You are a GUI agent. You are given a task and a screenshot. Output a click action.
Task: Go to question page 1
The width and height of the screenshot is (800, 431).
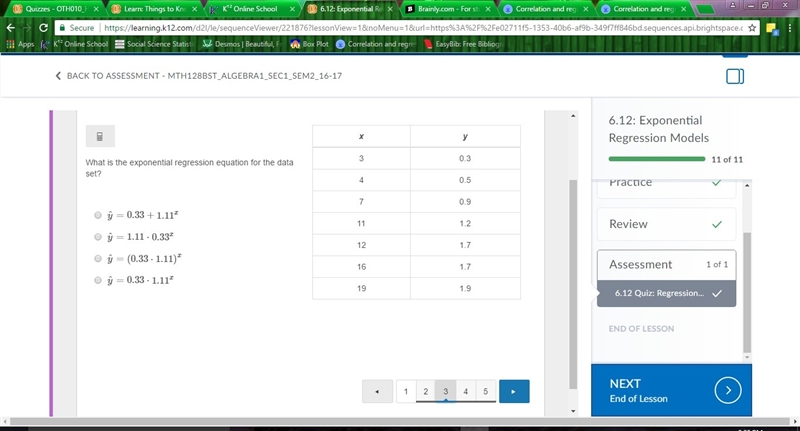(x=406, y=391)
